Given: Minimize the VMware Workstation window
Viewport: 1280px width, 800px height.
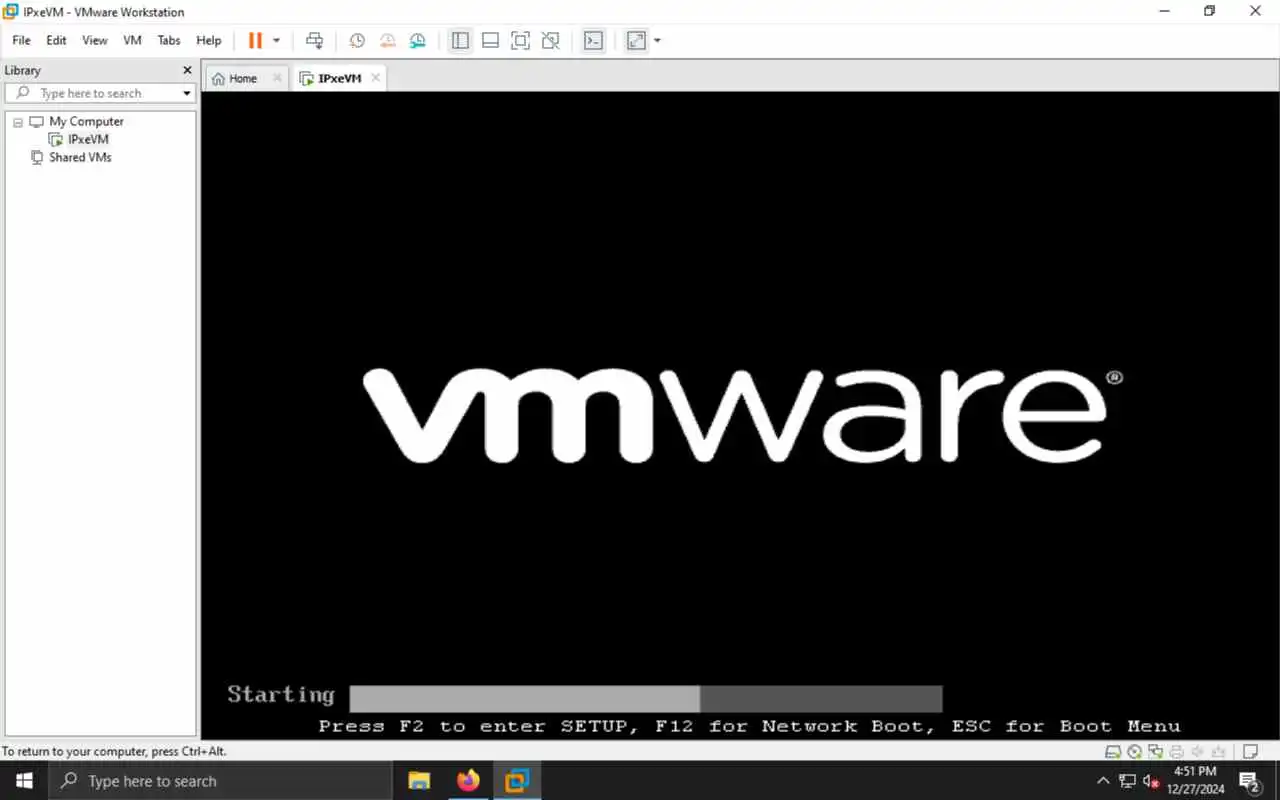Looking at the screenshot, I should (1164, 11).
